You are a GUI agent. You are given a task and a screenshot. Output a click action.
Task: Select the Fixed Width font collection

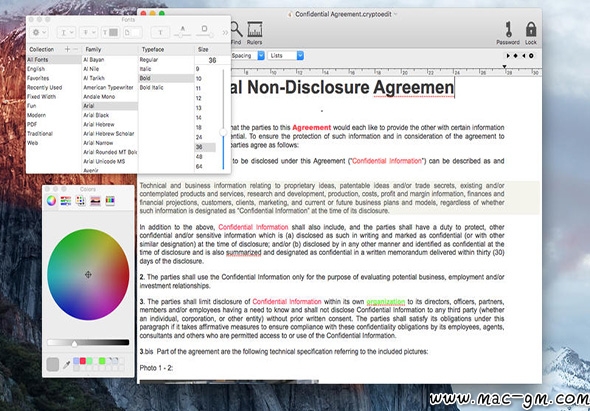[x=41, y=97]
